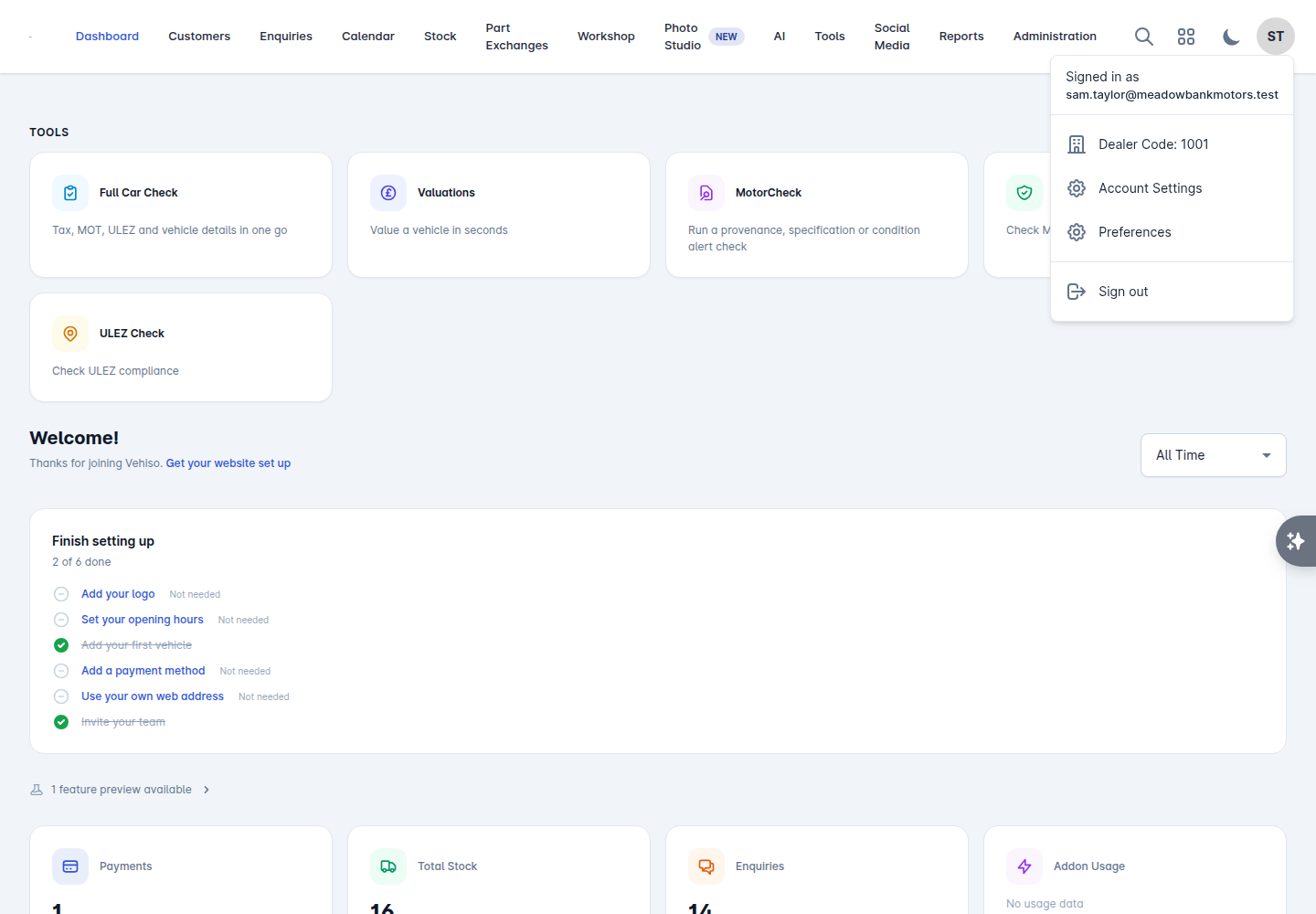1316x914 pixels.
Task: Toggle the Add a payment method circle
Action: coord(61,671)
